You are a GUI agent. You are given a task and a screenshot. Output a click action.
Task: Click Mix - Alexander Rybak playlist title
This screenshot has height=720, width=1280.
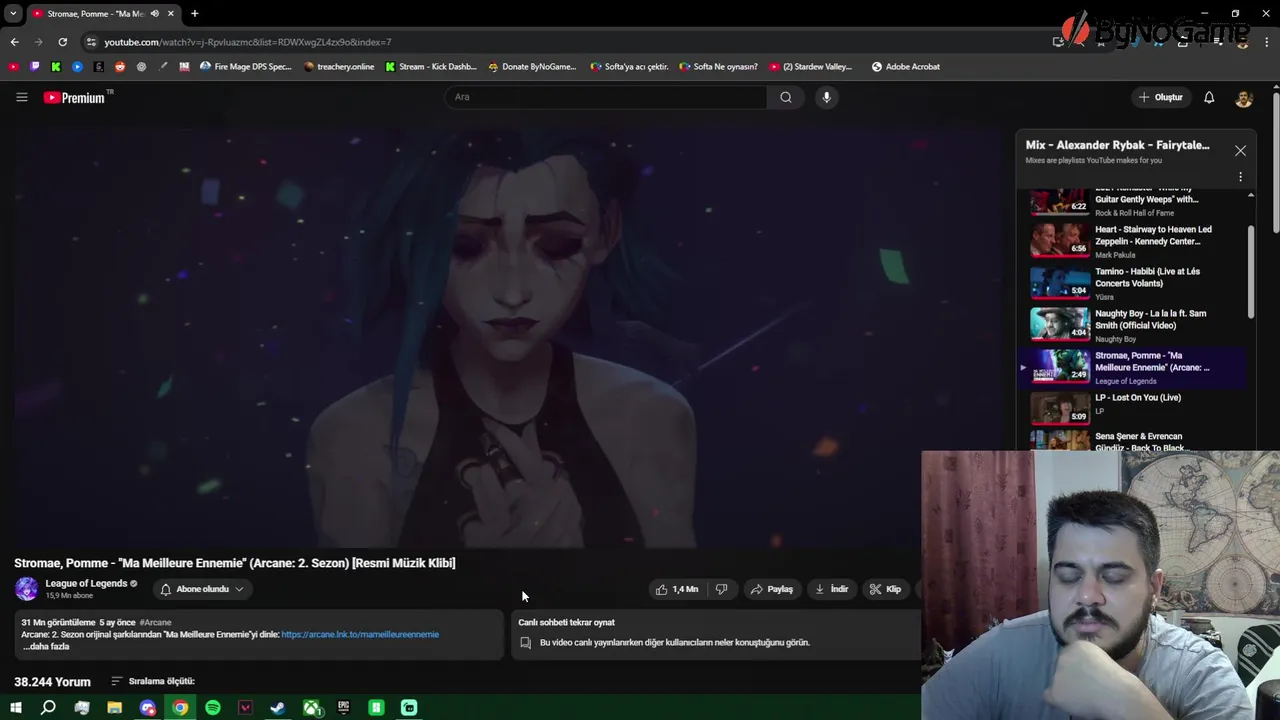coord(1117,145)
